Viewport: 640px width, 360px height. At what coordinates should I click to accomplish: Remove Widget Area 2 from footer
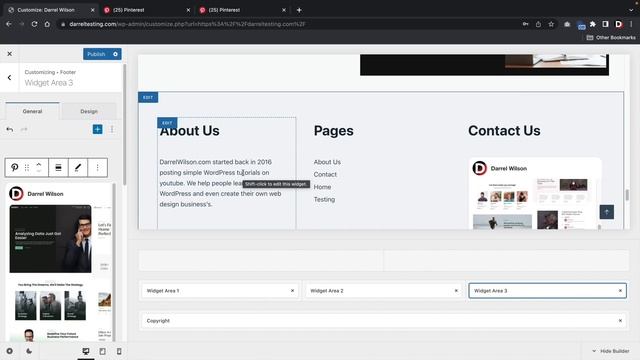(456, 291)
